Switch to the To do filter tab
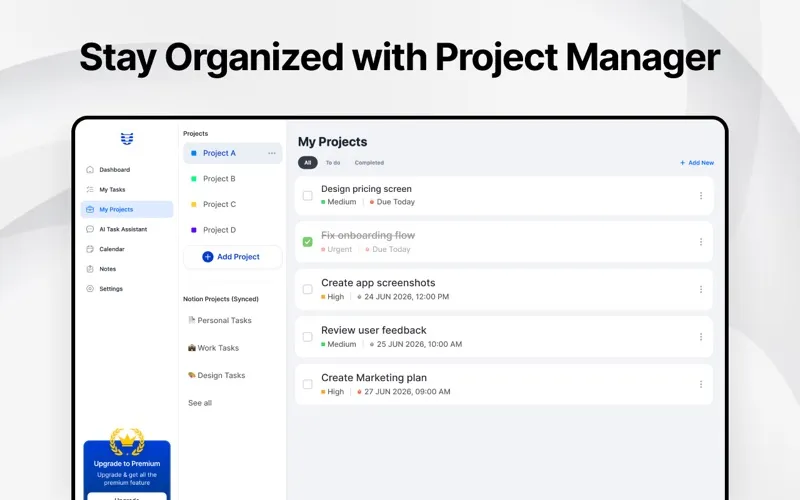This screenshot has height=500, width=800. click(x=333, y=163)
